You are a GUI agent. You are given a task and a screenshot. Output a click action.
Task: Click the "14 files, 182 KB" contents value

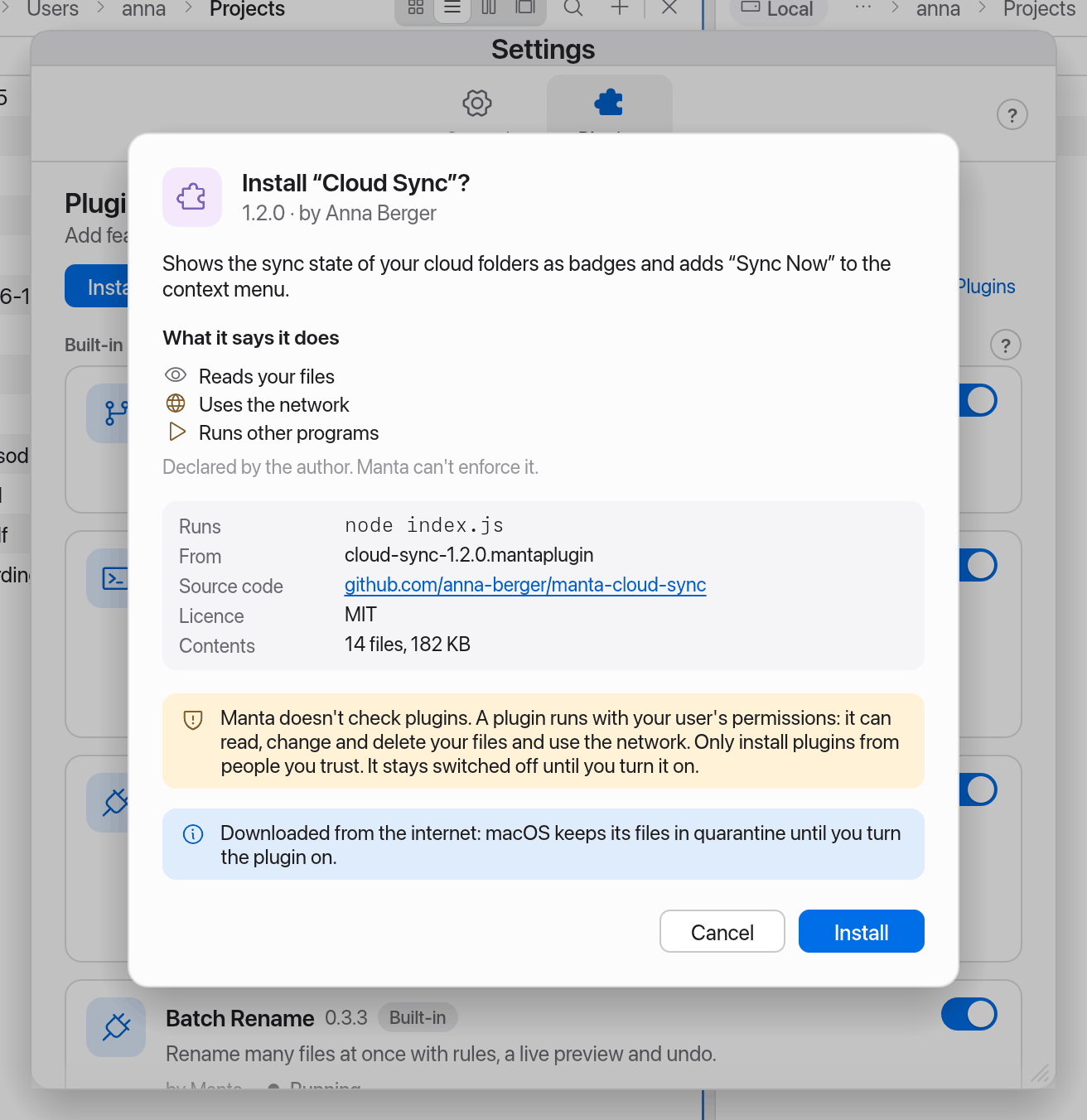click(408, 644)
